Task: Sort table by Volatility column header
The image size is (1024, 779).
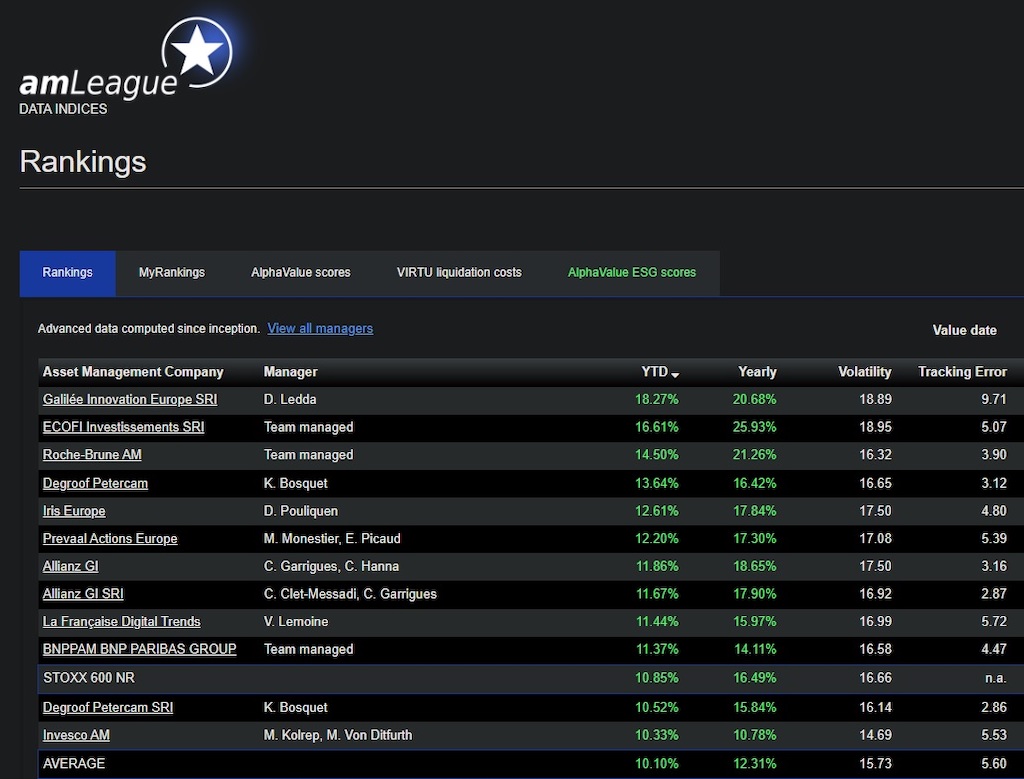Action: pos(865,372)
